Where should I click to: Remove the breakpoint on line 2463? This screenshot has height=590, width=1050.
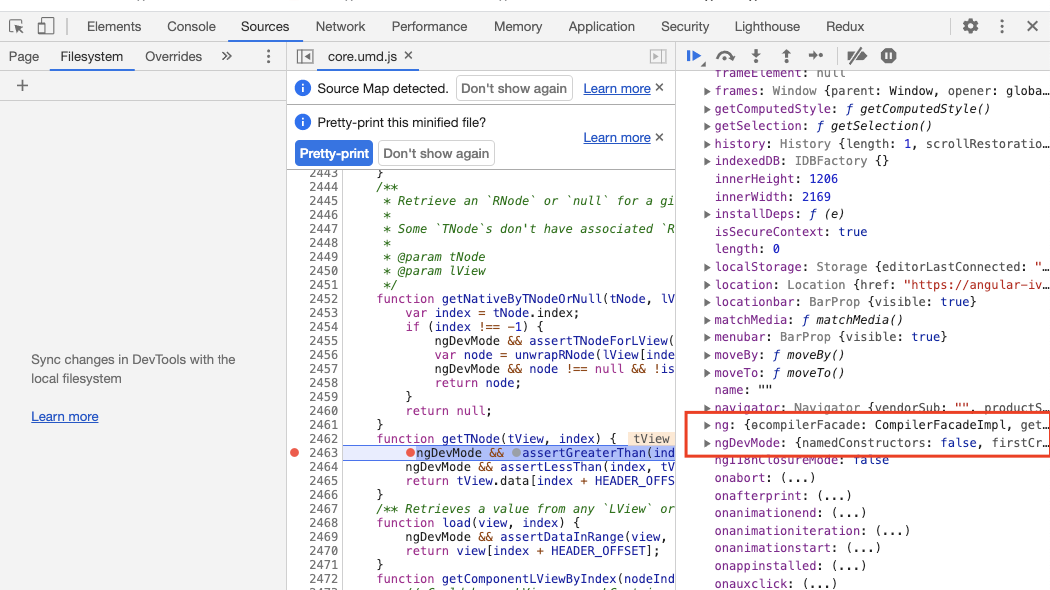pyautogui.click(x=294, y=453)
